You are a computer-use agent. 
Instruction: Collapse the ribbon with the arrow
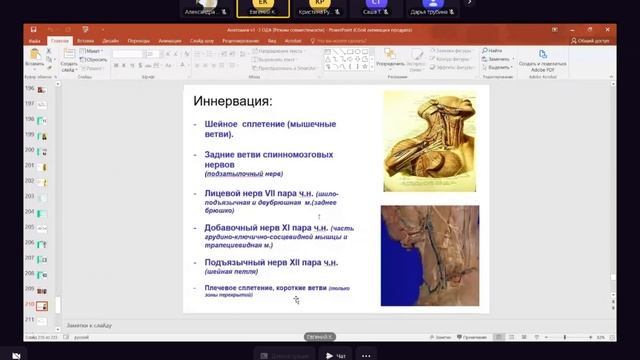click(611, 77)
